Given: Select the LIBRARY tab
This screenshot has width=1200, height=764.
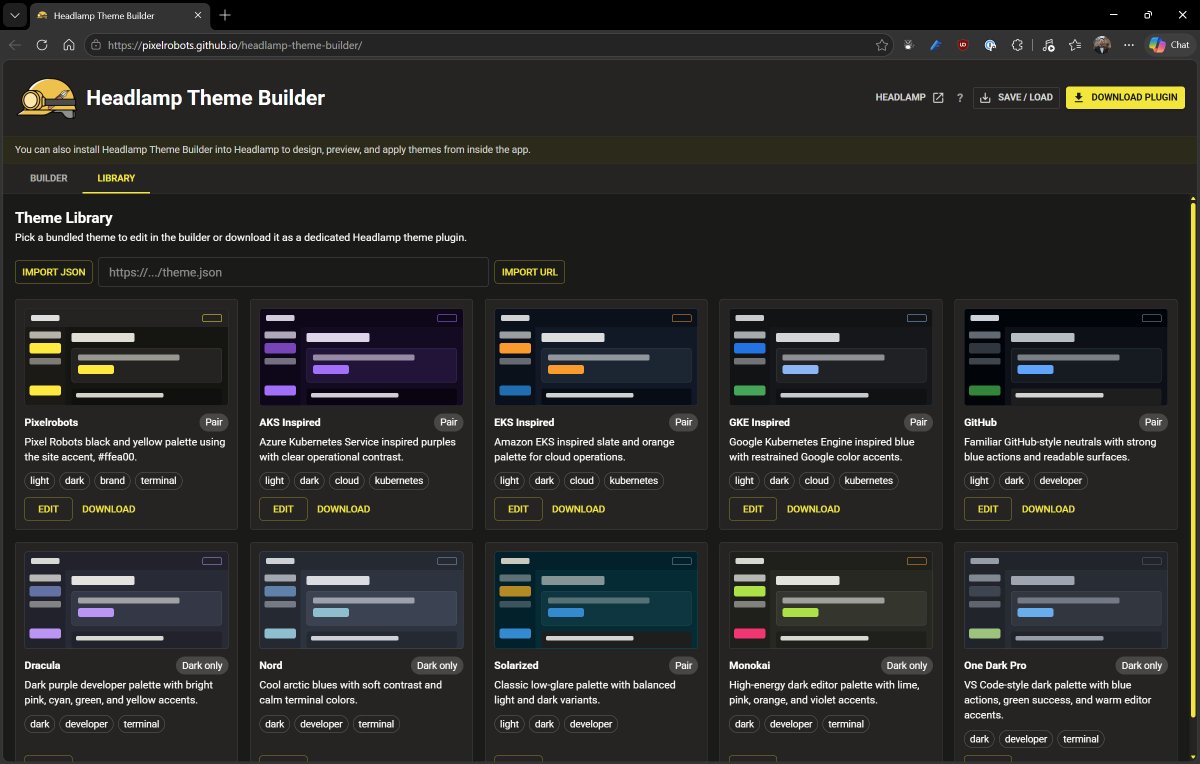Looking at the screenshot, I should point(116,178).
